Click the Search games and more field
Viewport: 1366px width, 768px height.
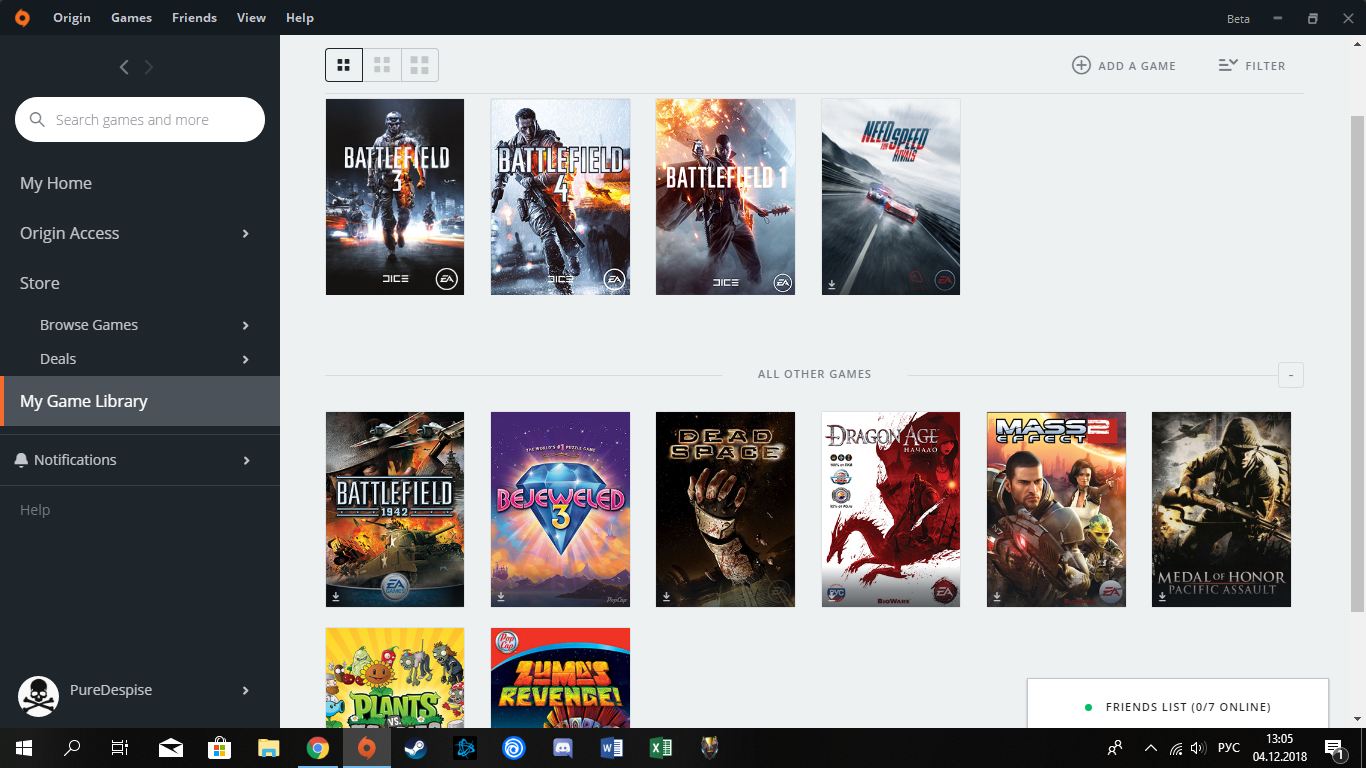140,120
